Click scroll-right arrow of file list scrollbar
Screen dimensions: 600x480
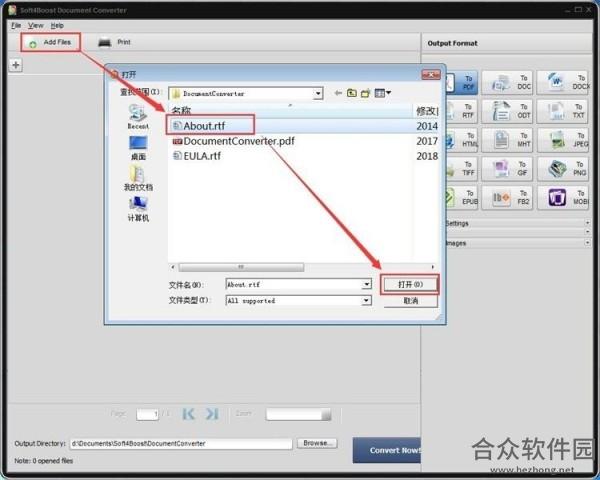[433, 267]
